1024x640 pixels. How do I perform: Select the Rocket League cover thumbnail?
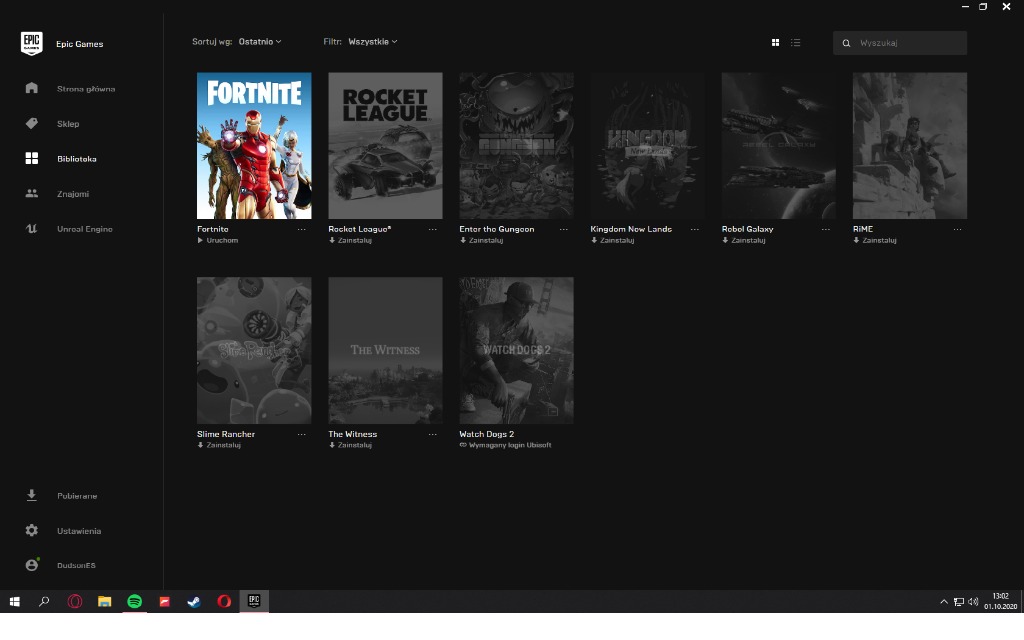pos(385,146)
